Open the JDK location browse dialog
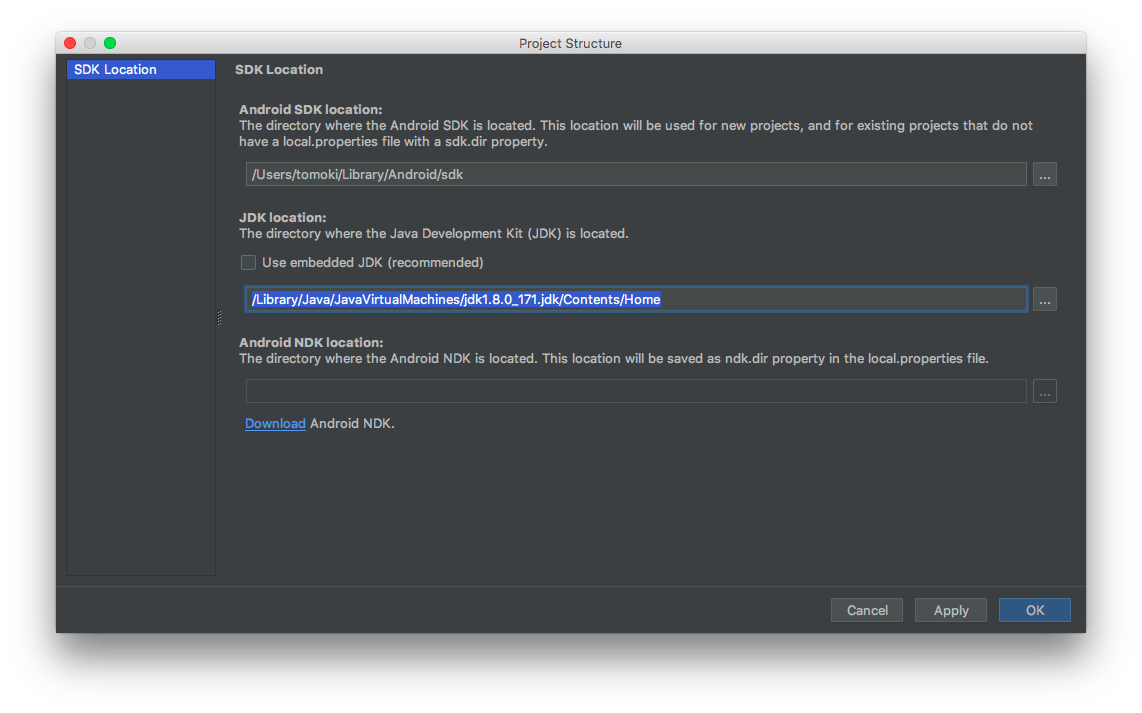The width and height of the screenshot is (1142, 713). [1044, 299]
